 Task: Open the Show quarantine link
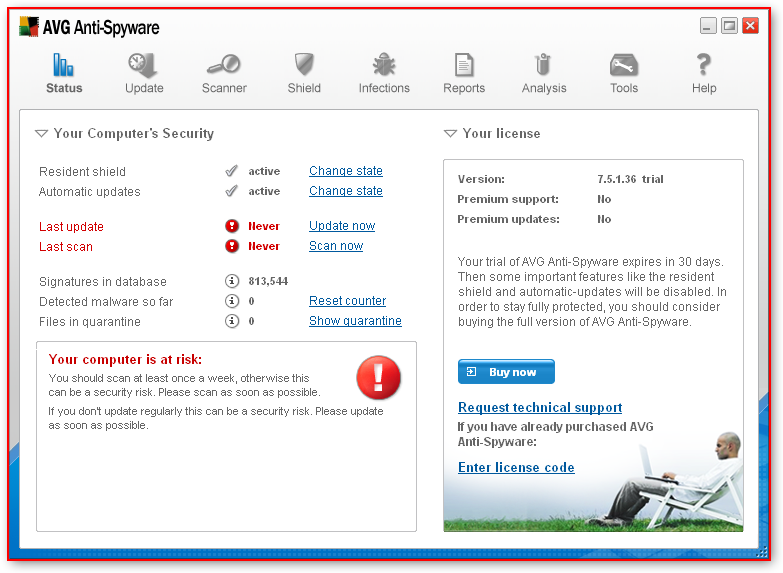[x=355, y=321]
